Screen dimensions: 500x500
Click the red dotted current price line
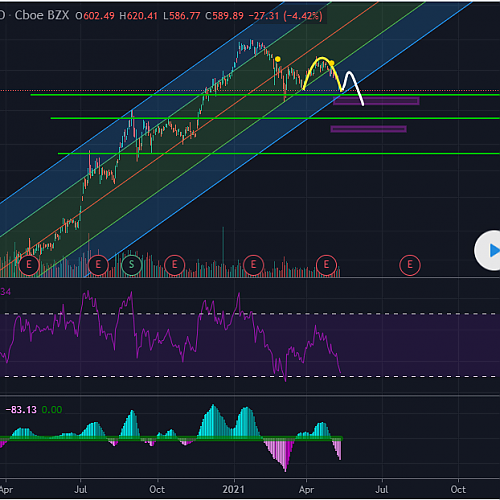pyautogui.click(x=250, y=90)
